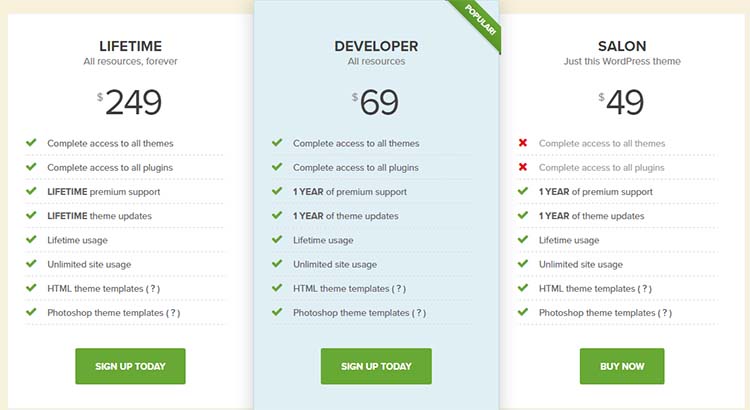Click greyed 'Complete access to all plugins' in Salon
Image resolution: width=750 pixels, height=410 pixels.
(601, 167)
